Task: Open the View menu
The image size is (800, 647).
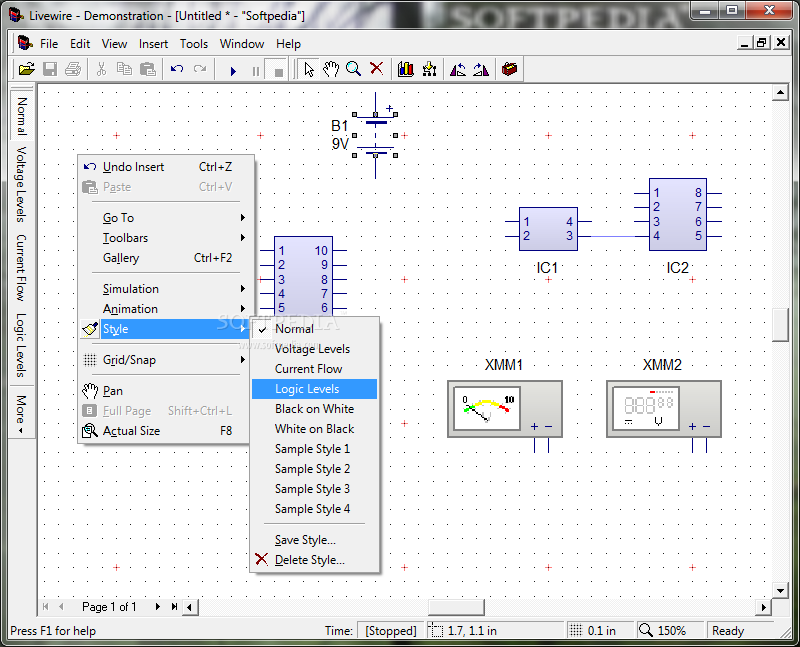Action: coord(114,44)
